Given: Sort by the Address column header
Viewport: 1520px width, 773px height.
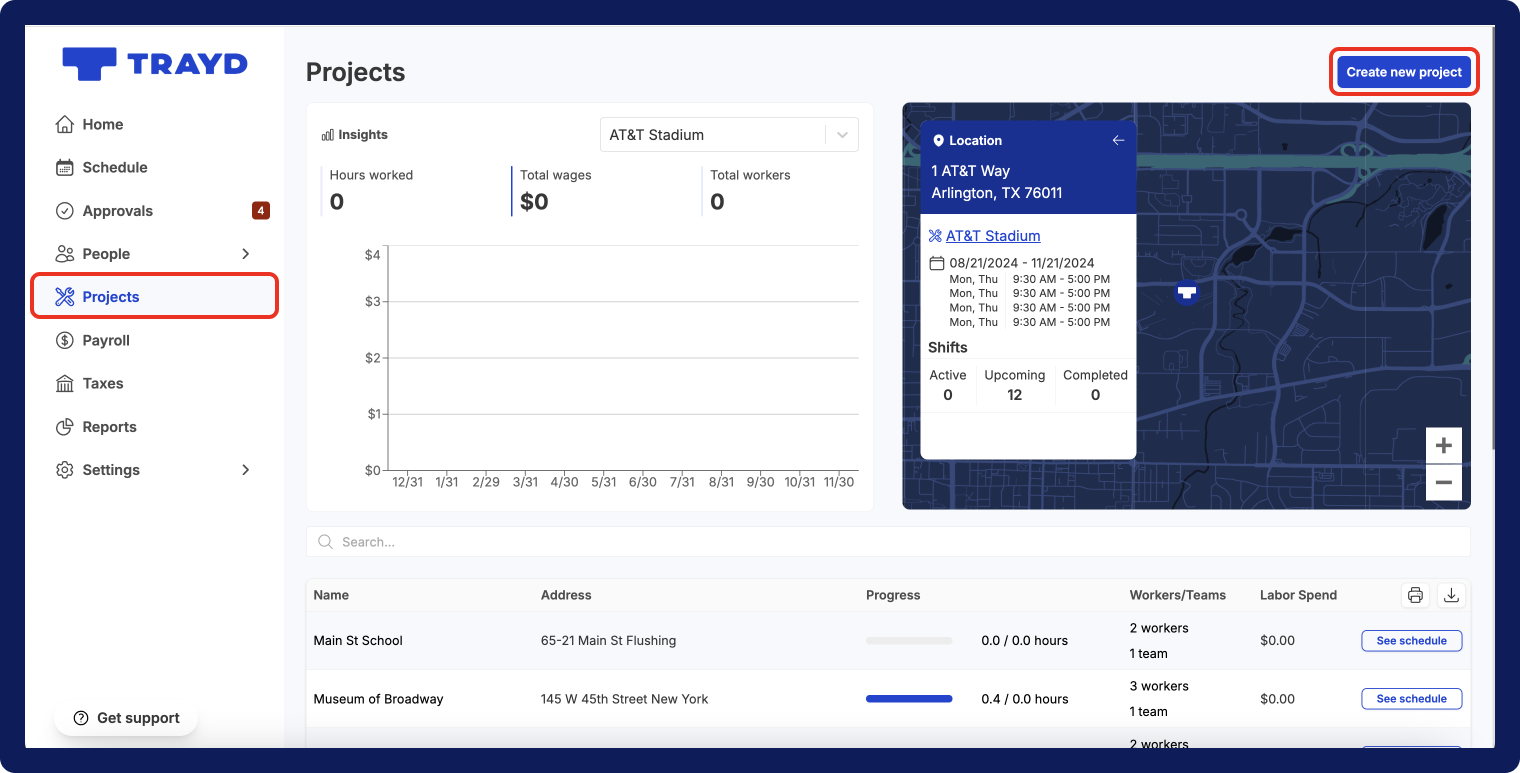Looking at the screenshot, I should tap(566, 595).
